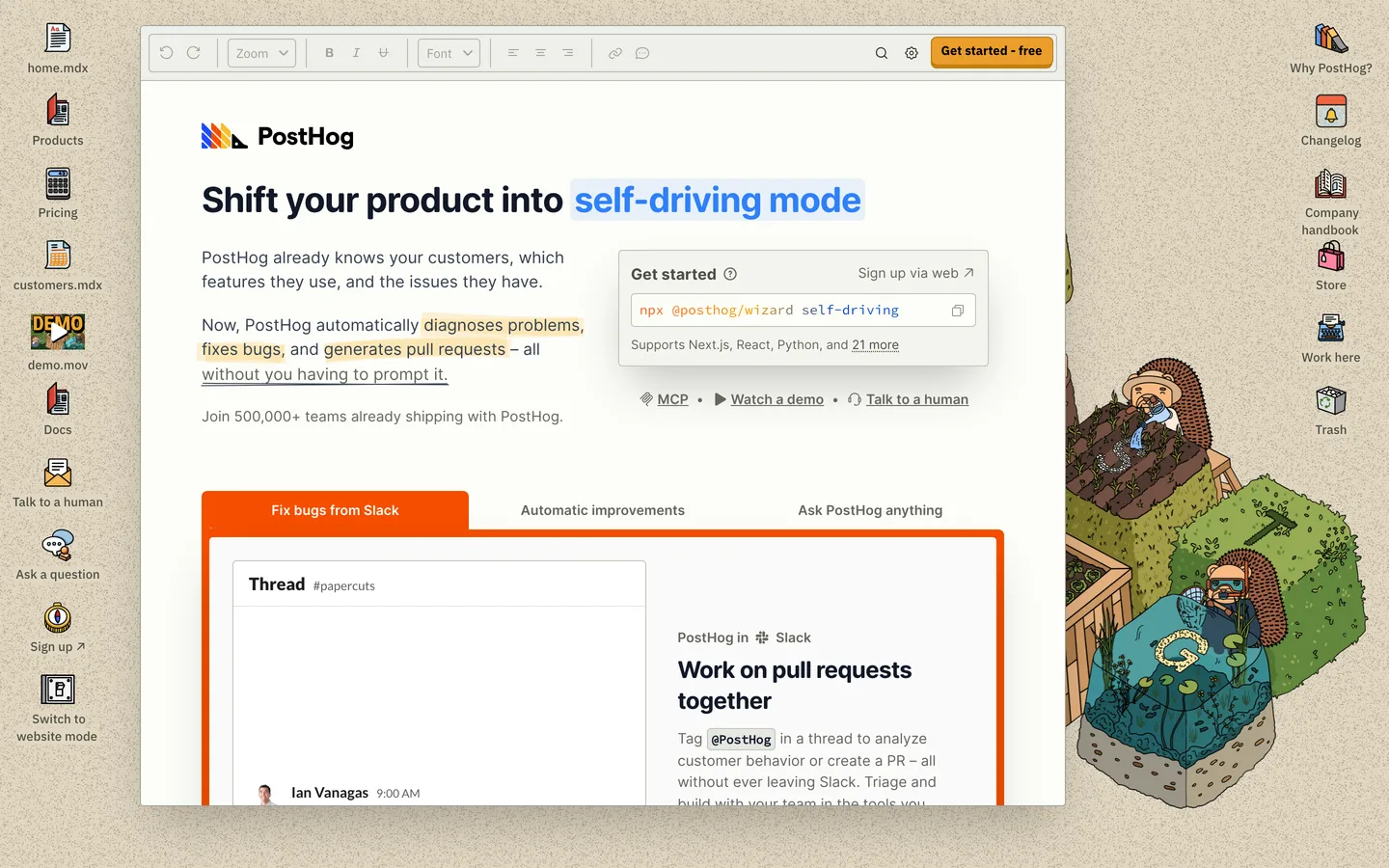This screenshot has width=1389, height=868.
Task: Click 'without you having to prompt it.' text
Action: (x=325, y=374)
